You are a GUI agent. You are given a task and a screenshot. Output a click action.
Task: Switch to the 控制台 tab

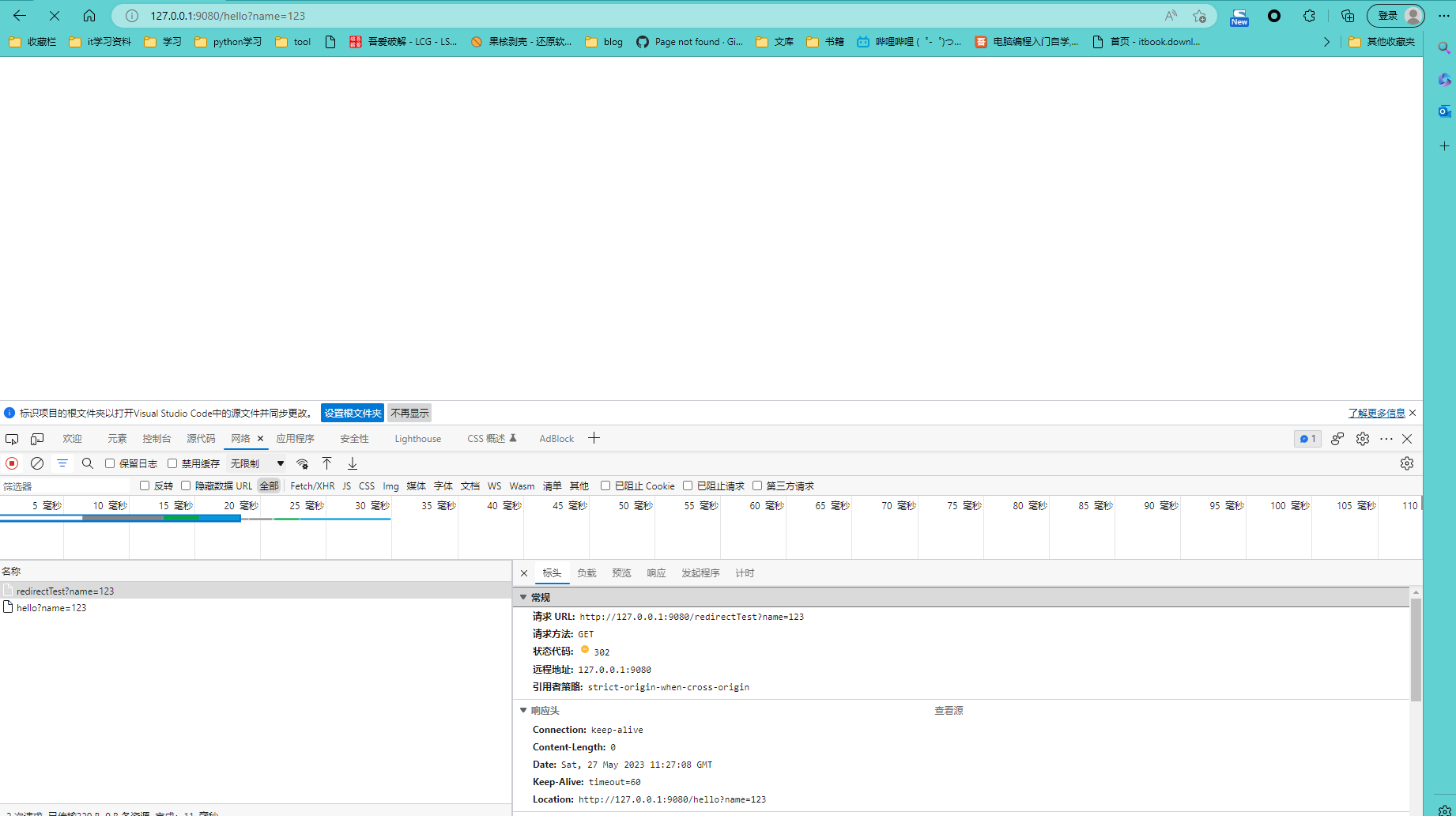click(x=157, y=439)
